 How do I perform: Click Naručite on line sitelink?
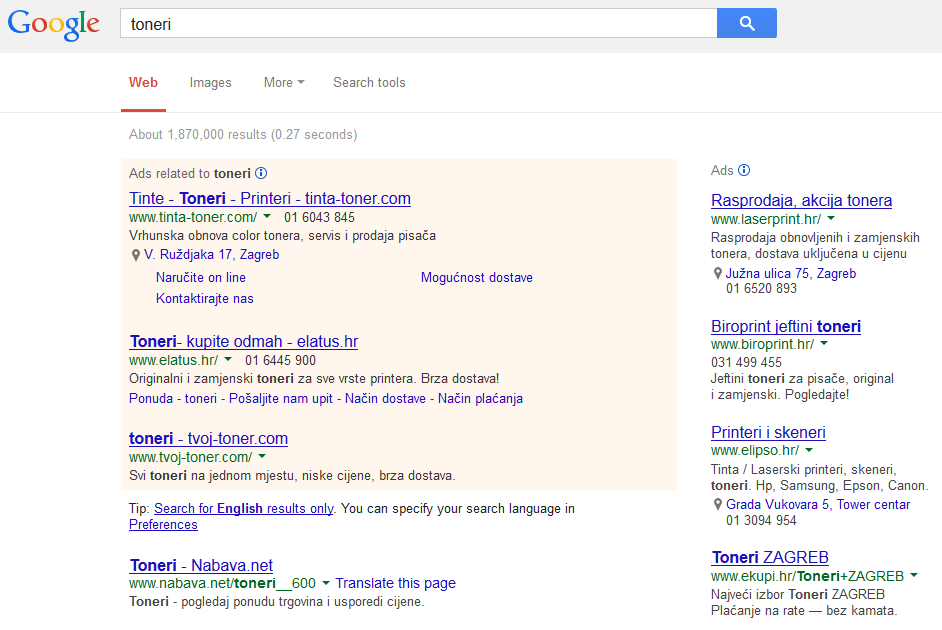tap(201, 277)
